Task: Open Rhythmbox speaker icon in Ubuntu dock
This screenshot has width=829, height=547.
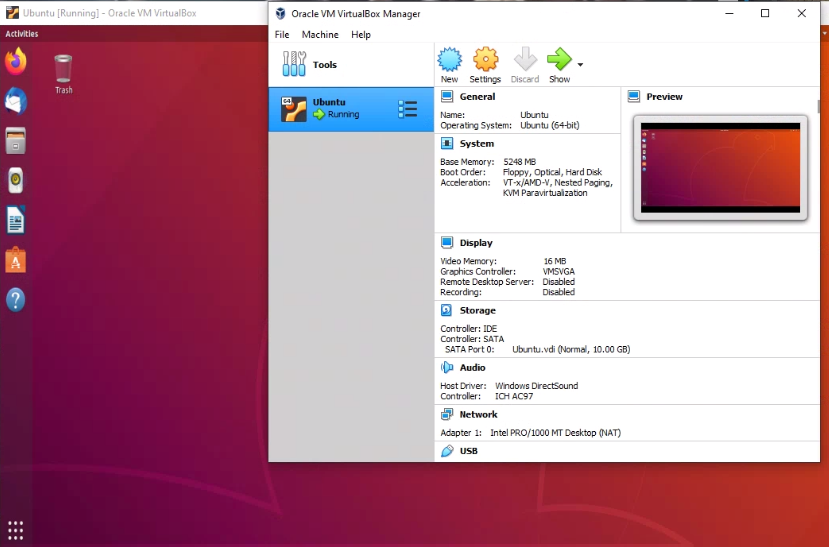Action: click(16, 180)
